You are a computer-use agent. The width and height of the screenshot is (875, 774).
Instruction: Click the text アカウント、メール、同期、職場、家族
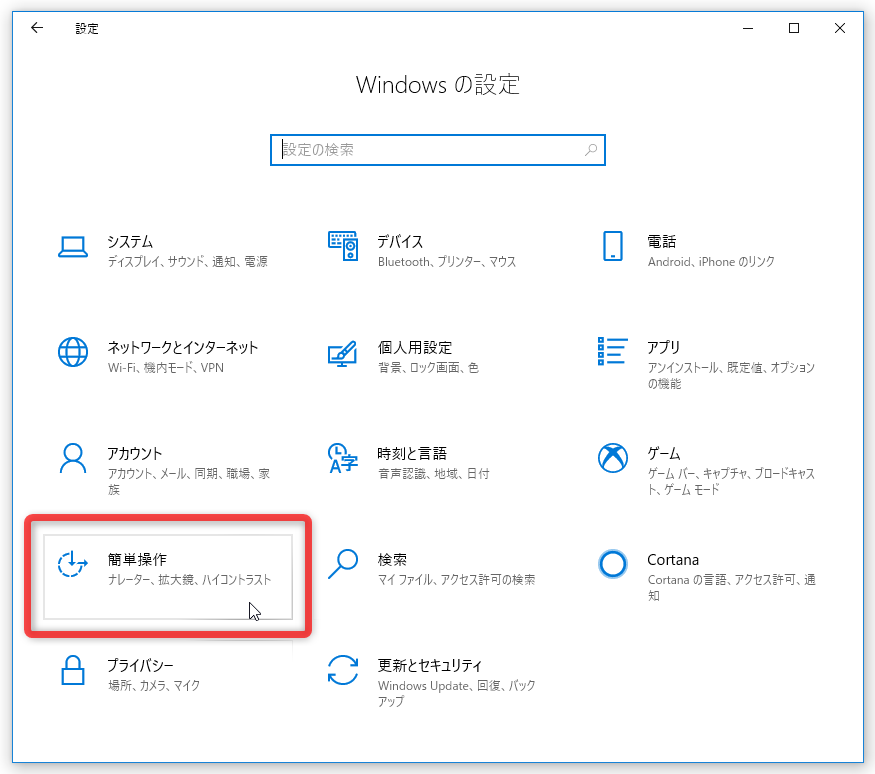coord(189,482)
